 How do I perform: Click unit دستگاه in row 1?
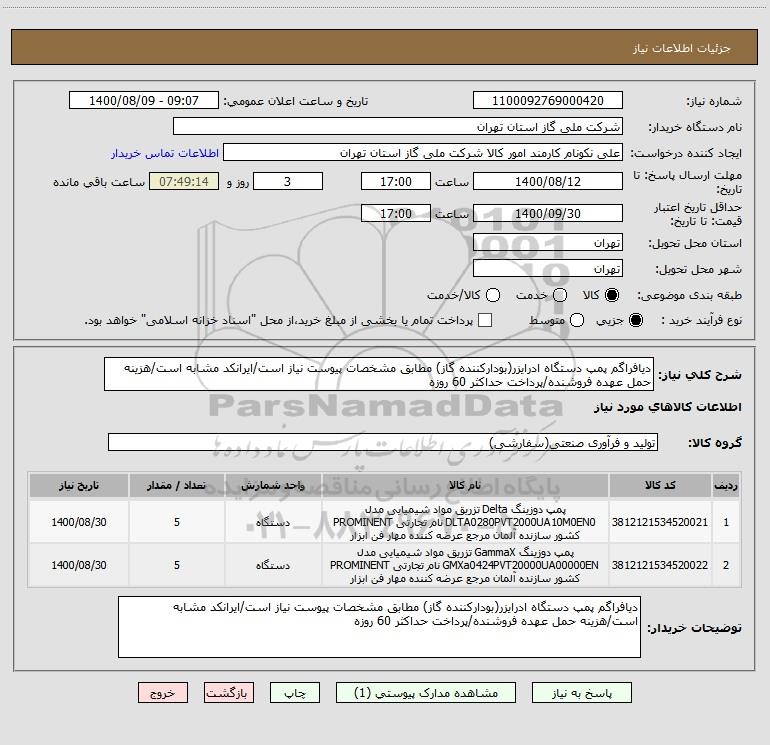(273, 522)
